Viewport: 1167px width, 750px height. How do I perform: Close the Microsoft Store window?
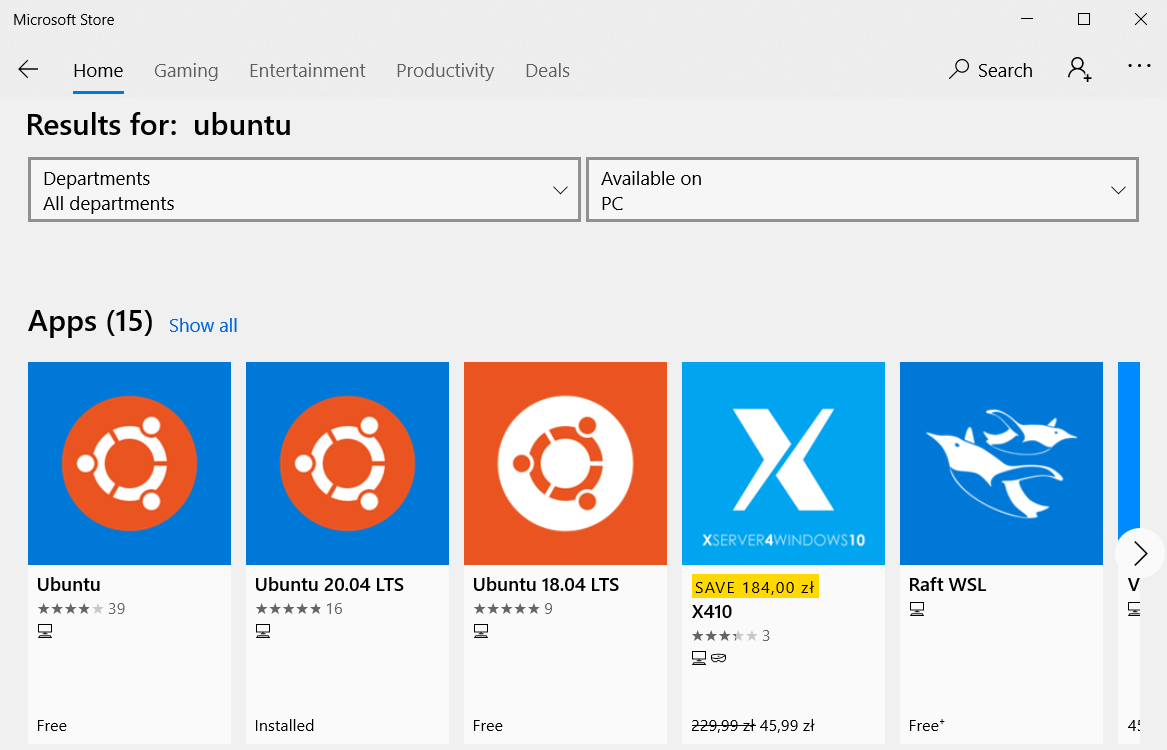(1140, 19)
